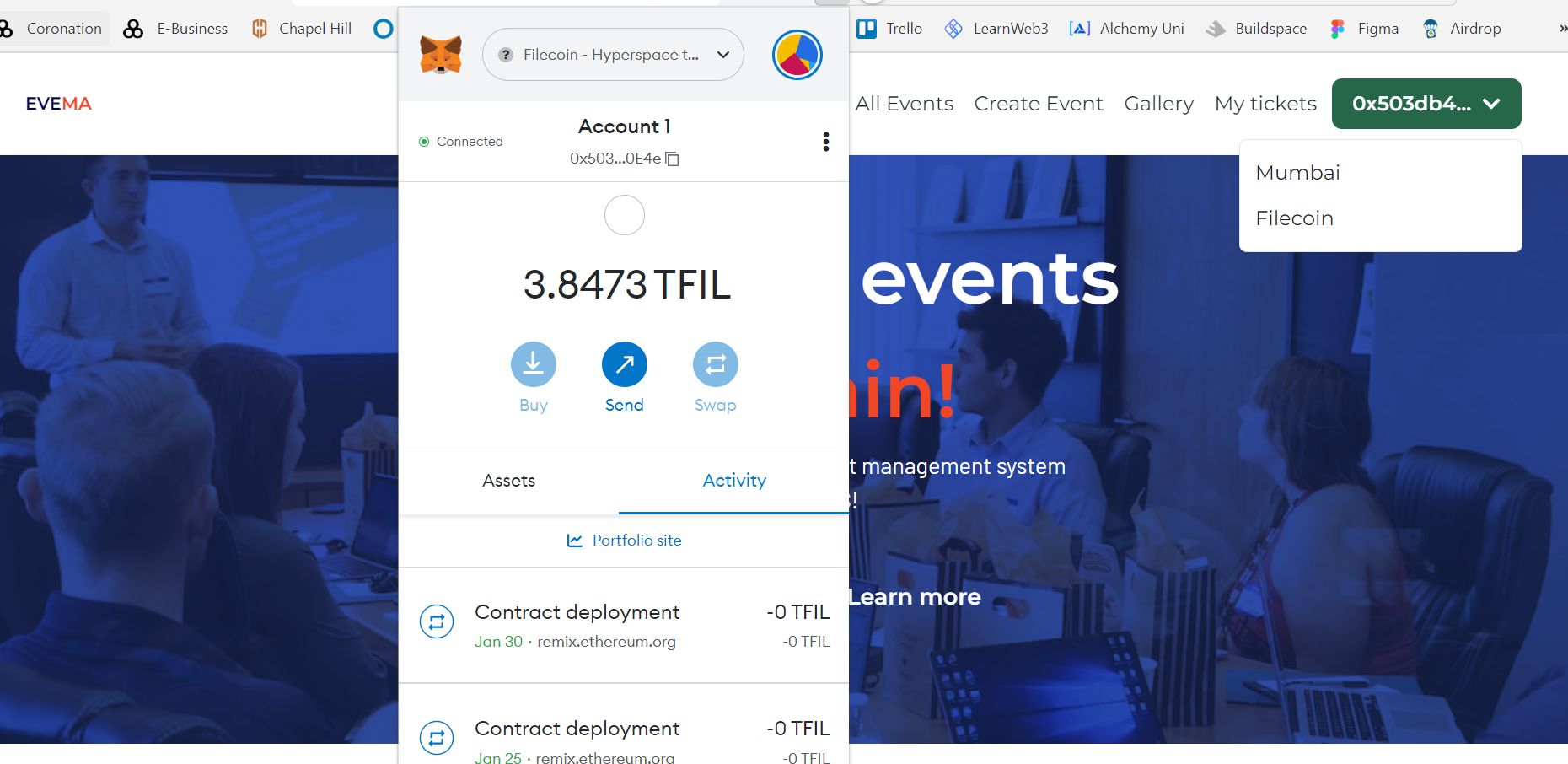Image resolution: width=1568 pixels, height=764 pixels.
Task: Open My tickets page
Action: [1265, 104]
